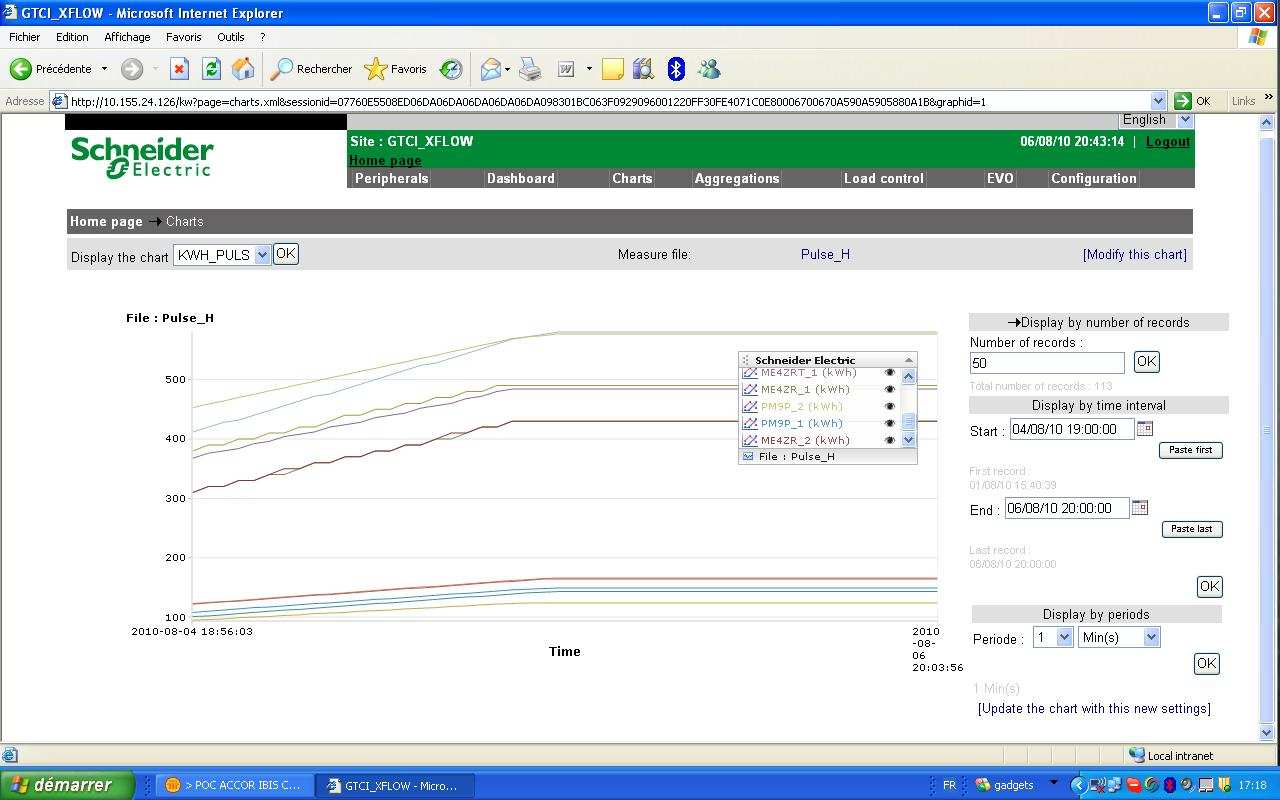Open the Affichage menu
Screen dimensions: 1280x800
pyautogui.click(x=127, y=37)
